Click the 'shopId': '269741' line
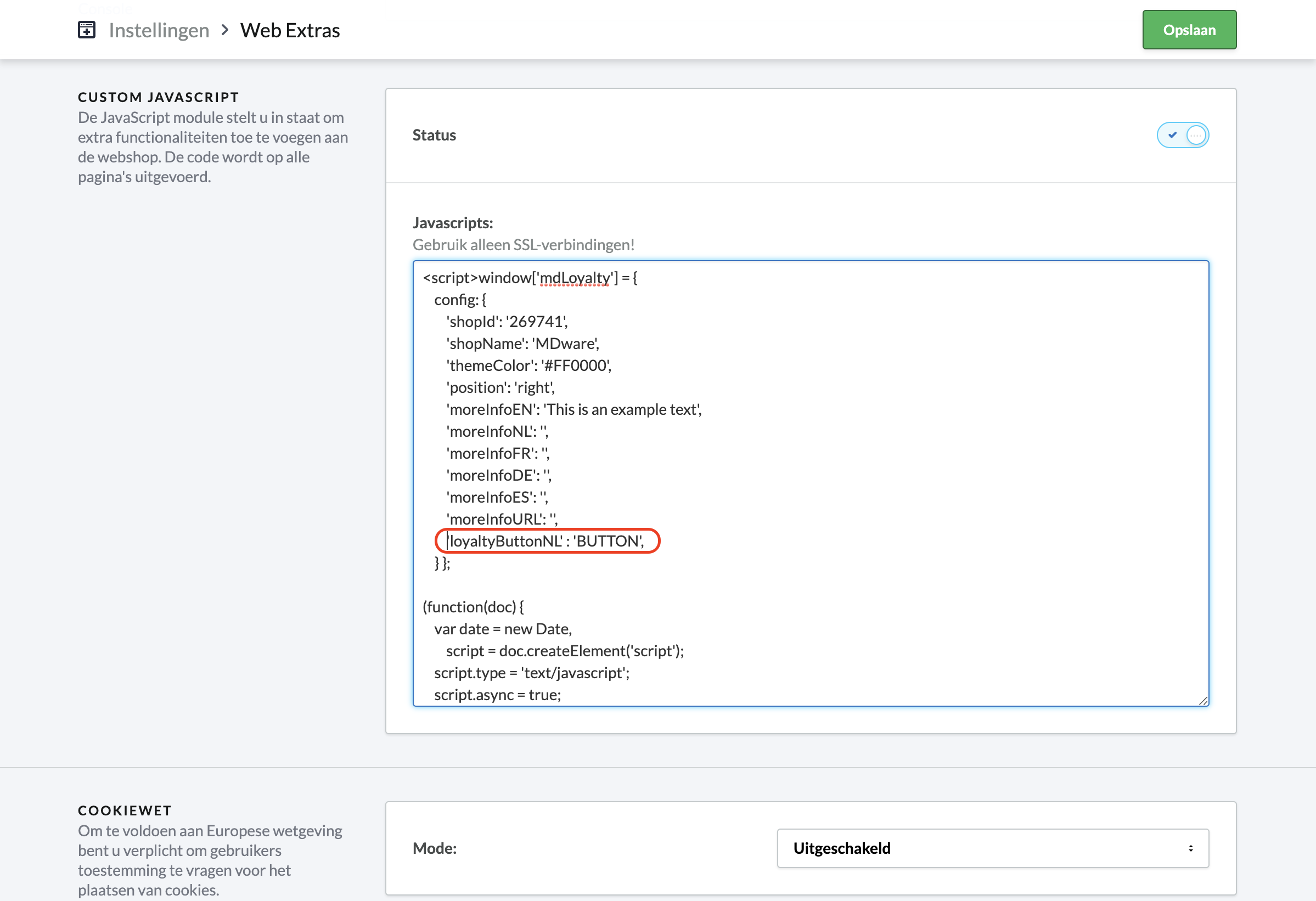 [507, 322]
